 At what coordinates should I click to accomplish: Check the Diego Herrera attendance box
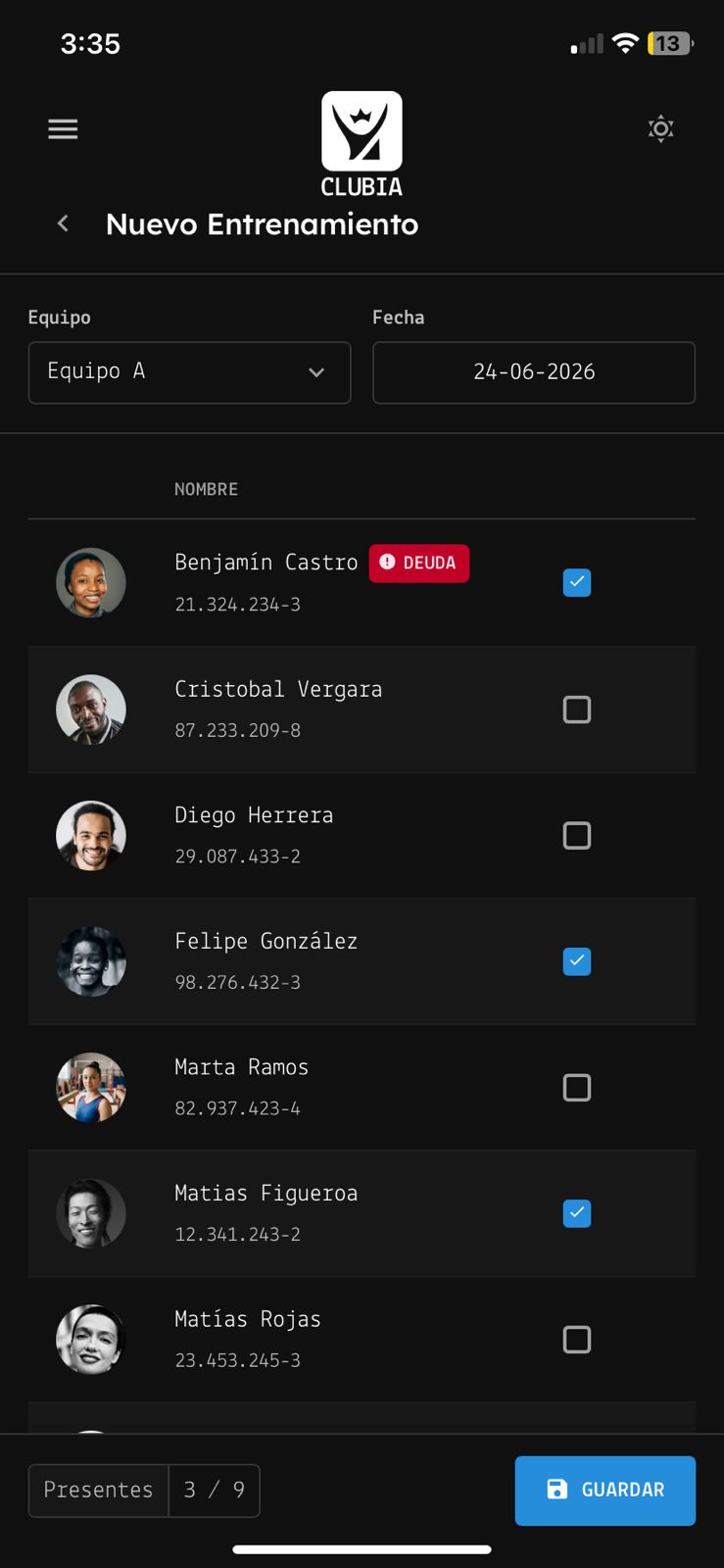(x=577, y=836)
